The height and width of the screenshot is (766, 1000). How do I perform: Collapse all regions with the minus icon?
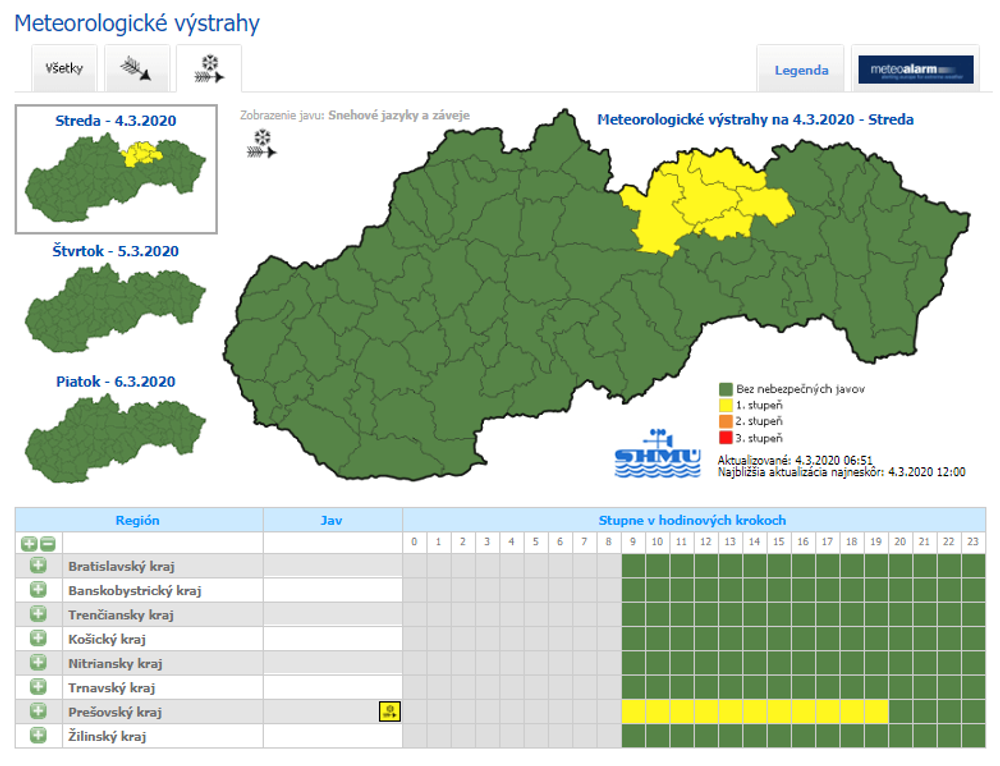tap(46, 543)
